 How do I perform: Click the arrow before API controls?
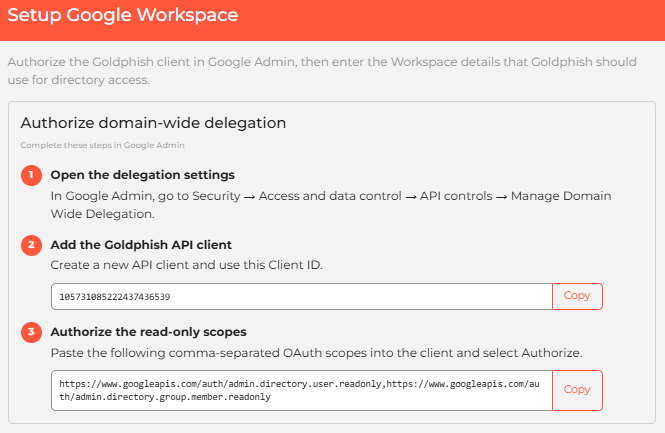click(x=411, y=197)
